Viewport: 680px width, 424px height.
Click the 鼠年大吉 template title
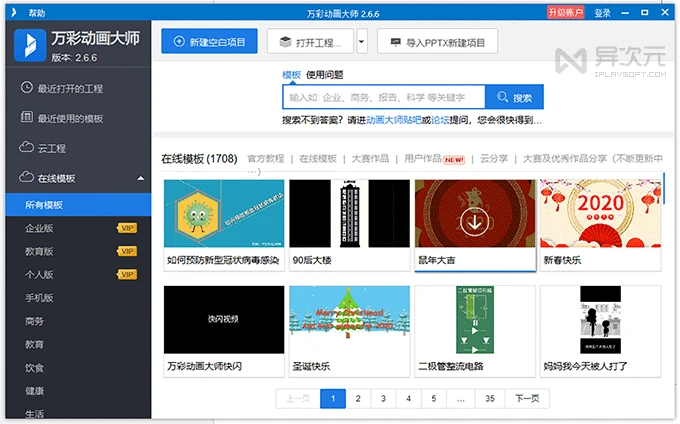tap(437, 260)
